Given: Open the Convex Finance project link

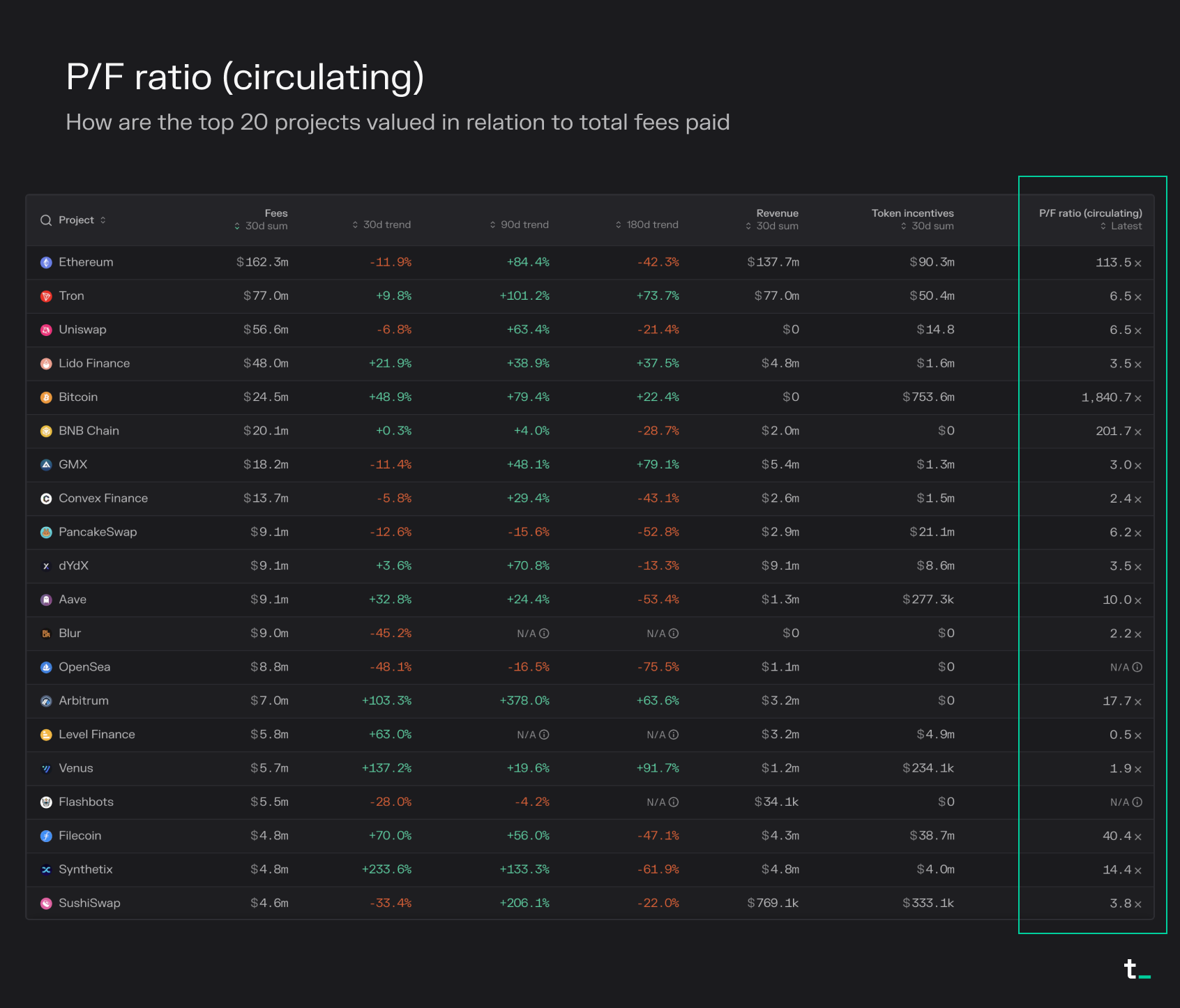Looking at the screenshot, I should 103,498.
